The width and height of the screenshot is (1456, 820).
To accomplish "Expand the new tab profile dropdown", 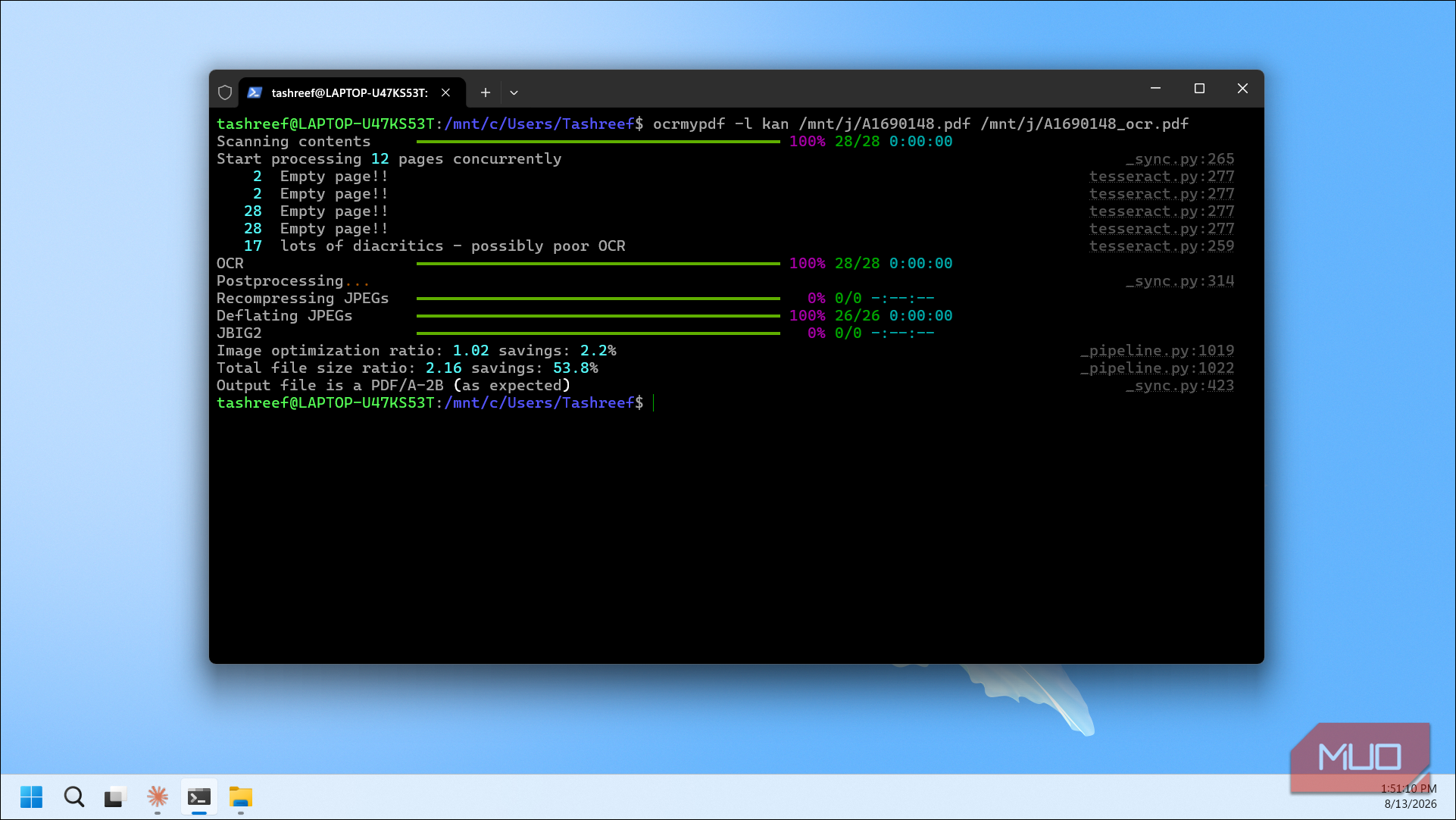I will point(514,92).
